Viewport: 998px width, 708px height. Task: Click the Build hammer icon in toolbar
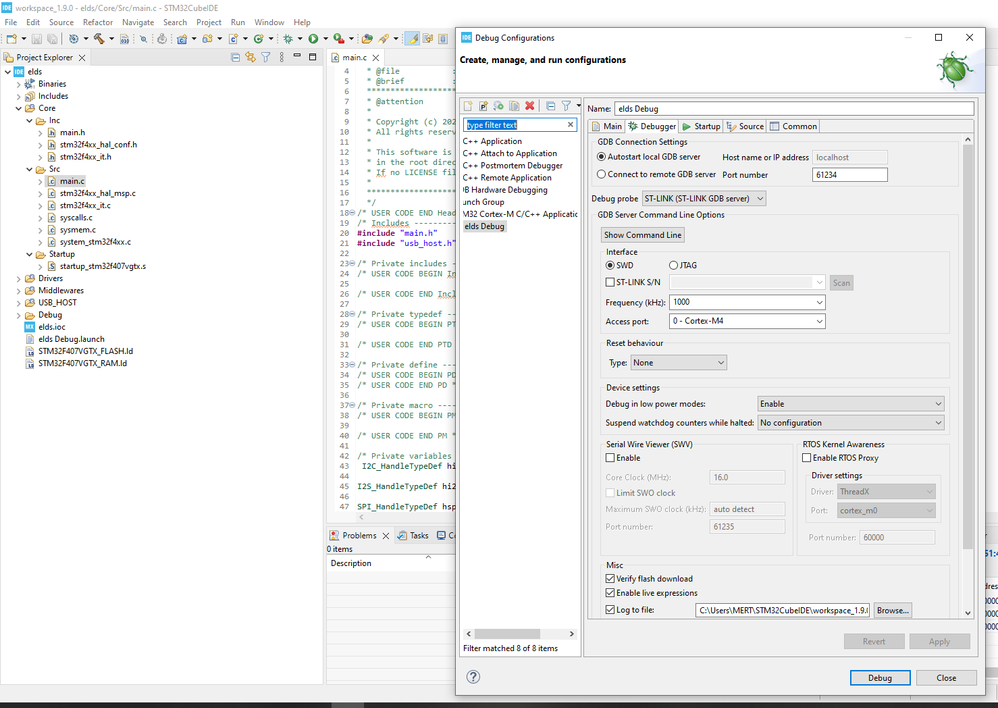click(99, 39)
